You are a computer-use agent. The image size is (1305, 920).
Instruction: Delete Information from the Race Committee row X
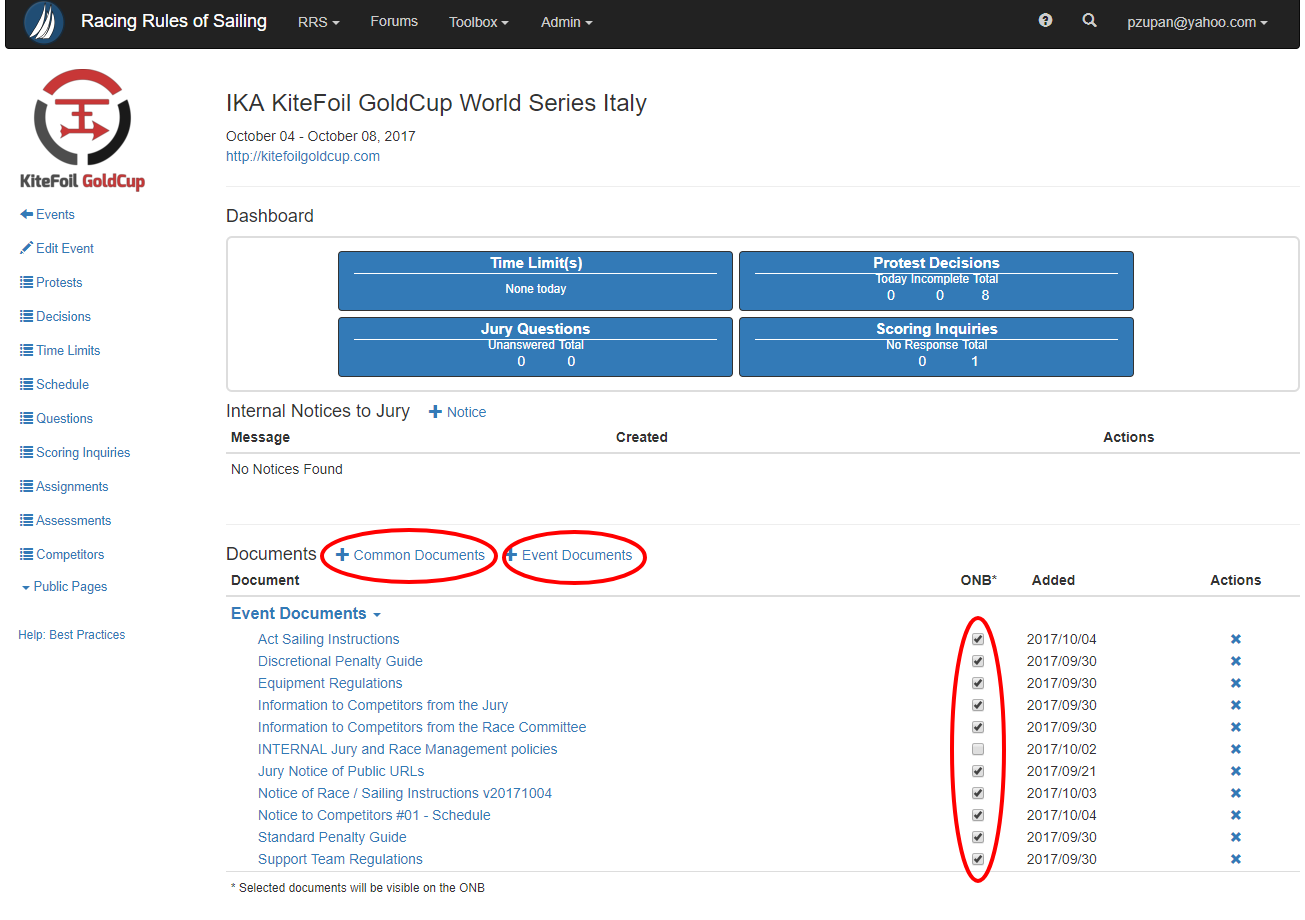[1235, 727]
